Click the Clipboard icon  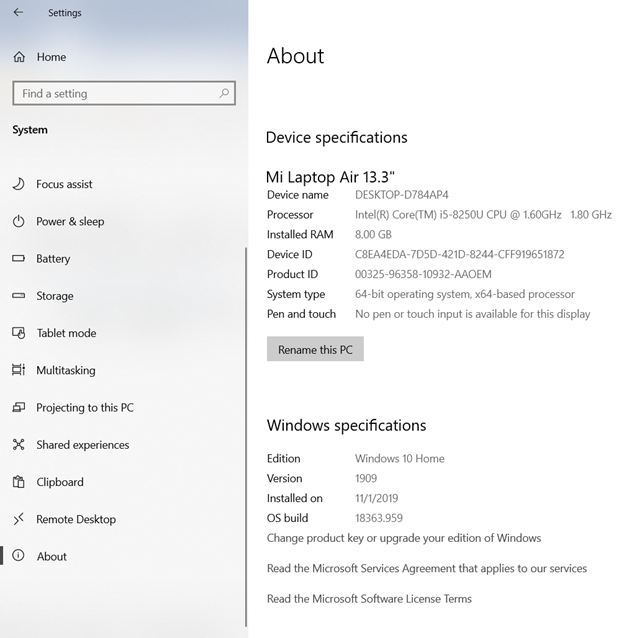pyautogui.click(x=18, y=482)
